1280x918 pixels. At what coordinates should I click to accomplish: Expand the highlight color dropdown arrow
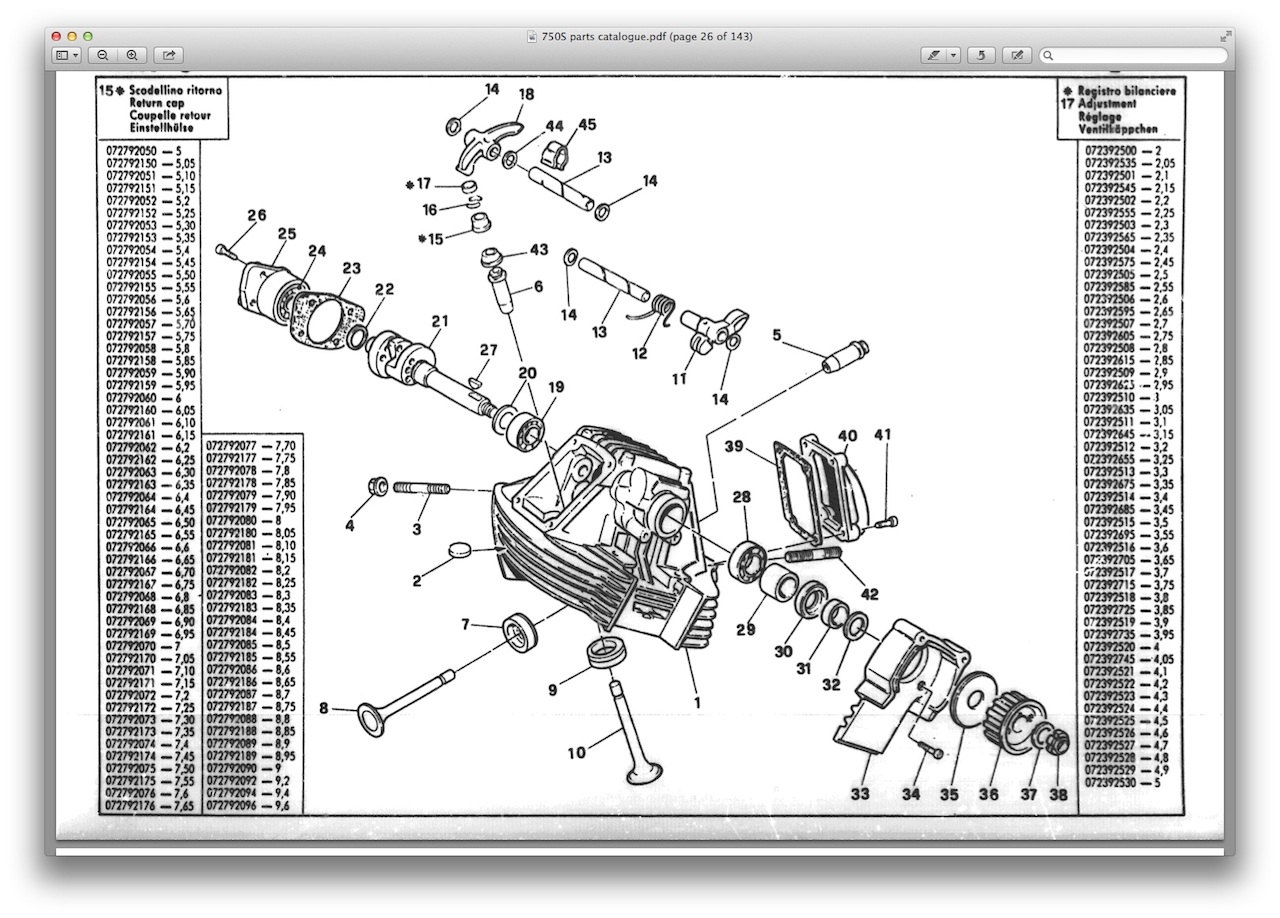tap(954, 56)
